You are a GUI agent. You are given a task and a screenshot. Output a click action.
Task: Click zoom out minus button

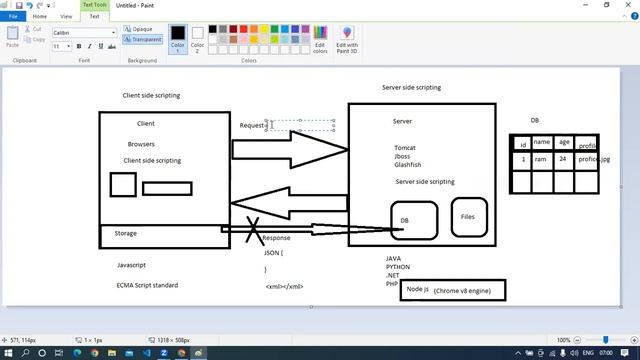pos(577,340)
